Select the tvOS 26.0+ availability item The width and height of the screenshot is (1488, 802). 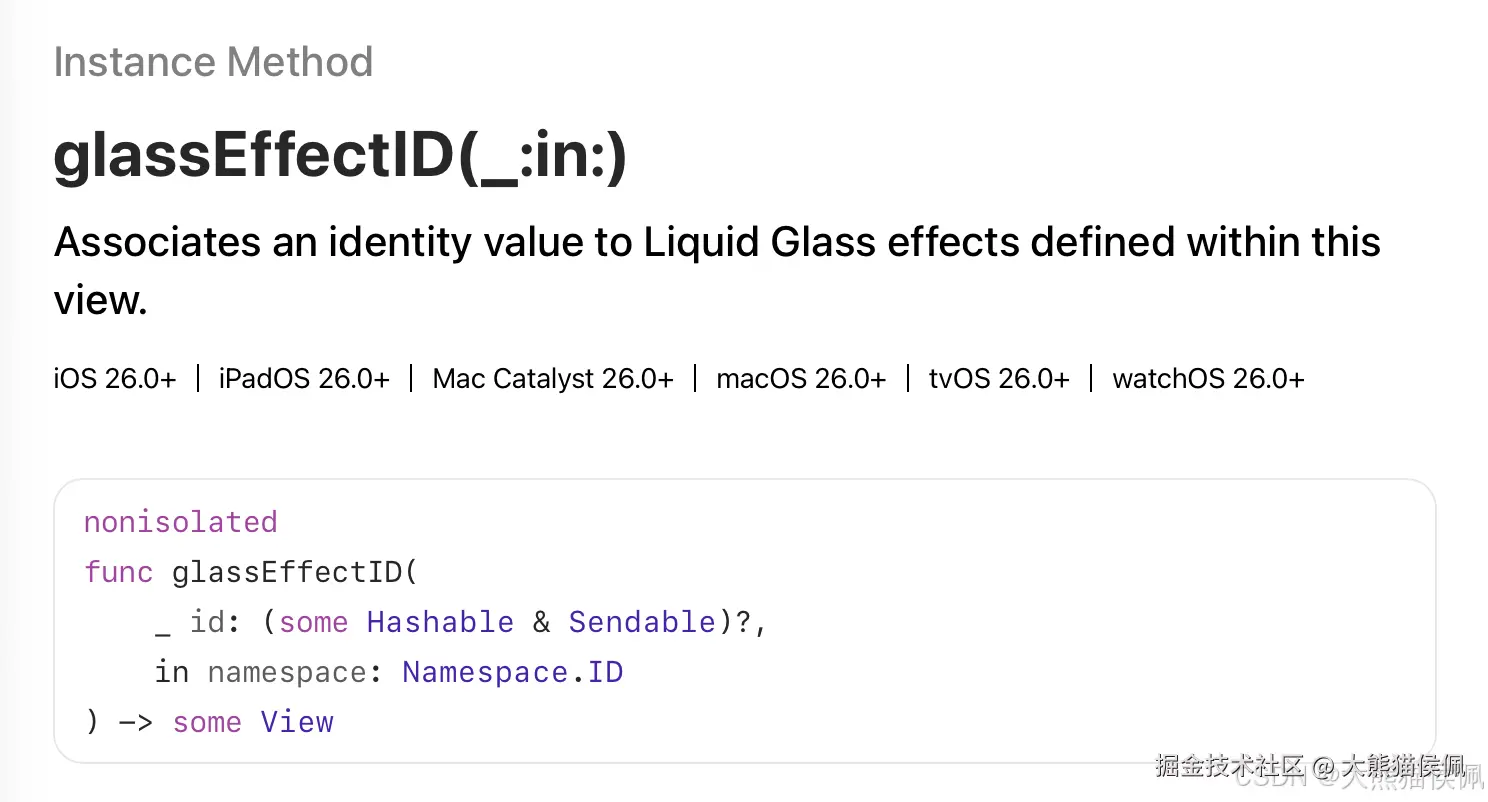(x=999, y=379)
